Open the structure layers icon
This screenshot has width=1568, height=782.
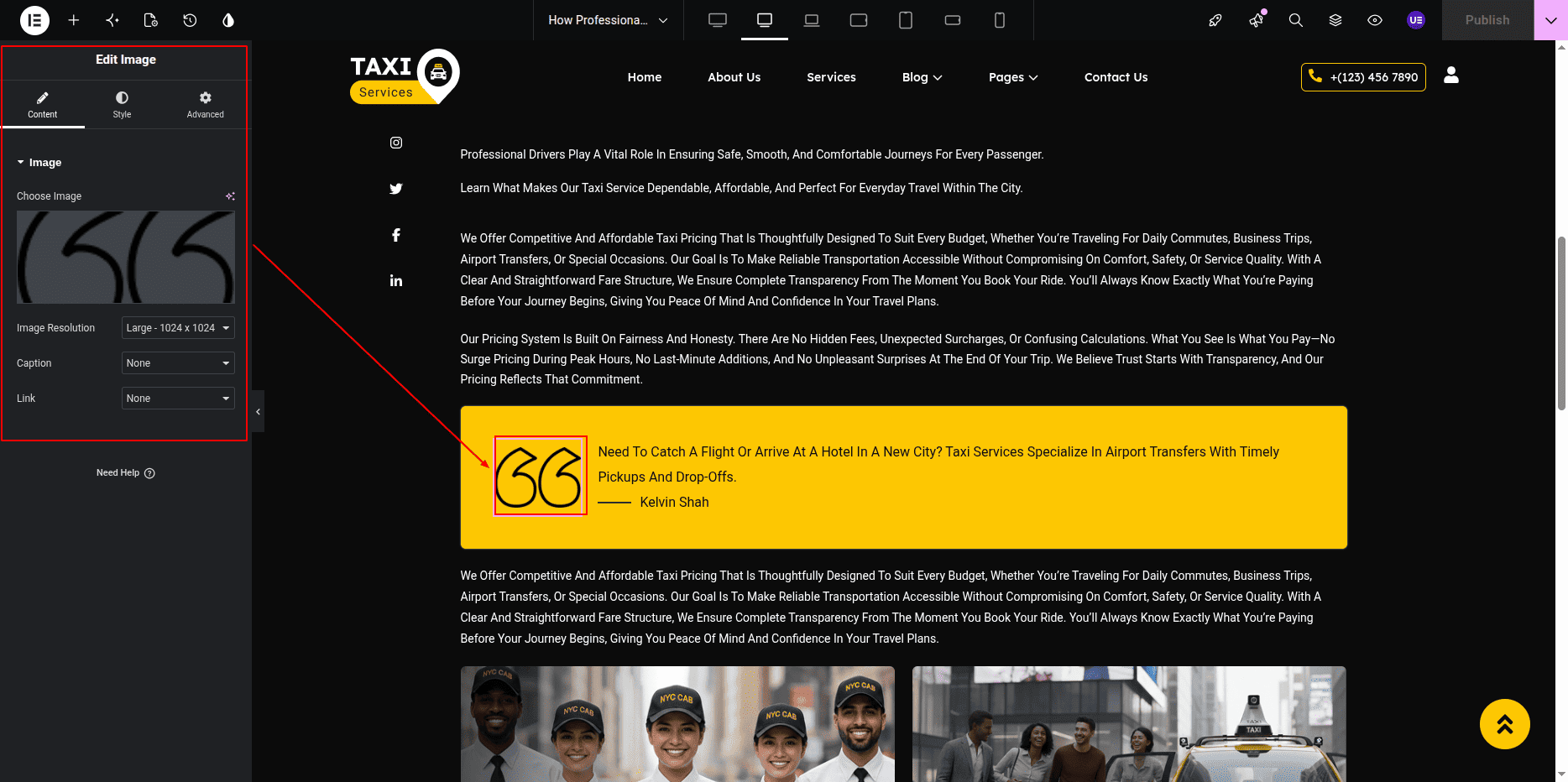[x=1335, y=20]
